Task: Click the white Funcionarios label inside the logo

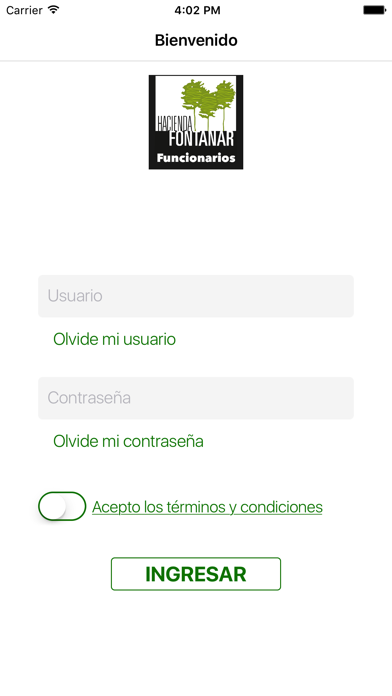Action: 196,158
